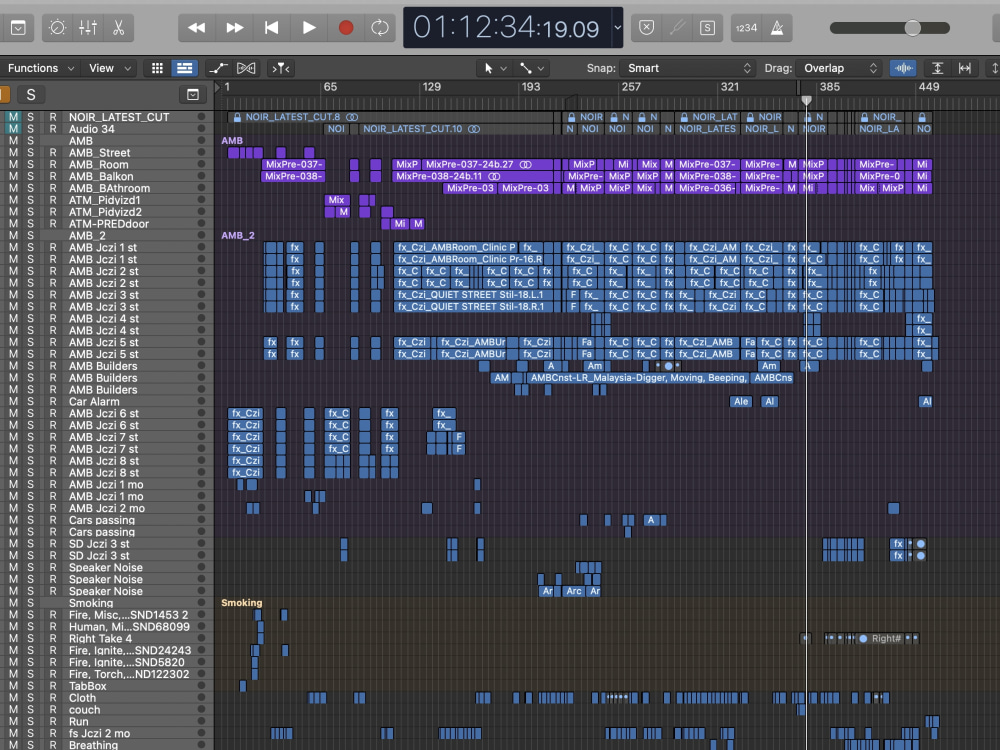Select the Cloth track
The height and width of the screenshot is (750, 1000).
coord(82,697)
